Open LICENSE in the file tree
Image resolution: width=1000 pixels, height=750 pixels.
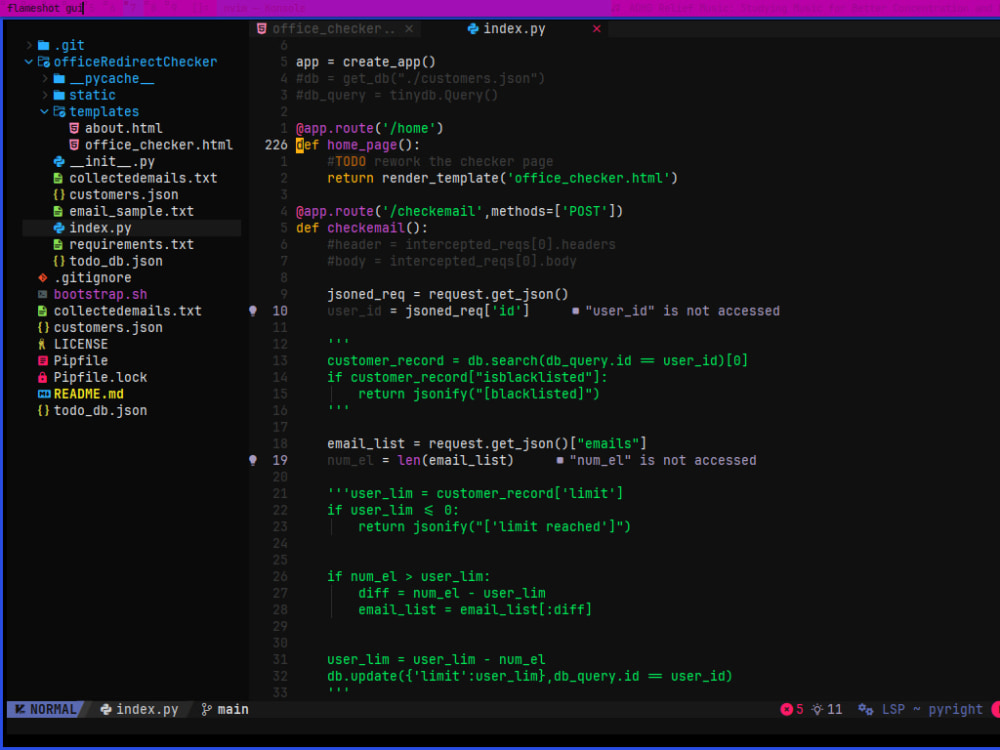81,344
